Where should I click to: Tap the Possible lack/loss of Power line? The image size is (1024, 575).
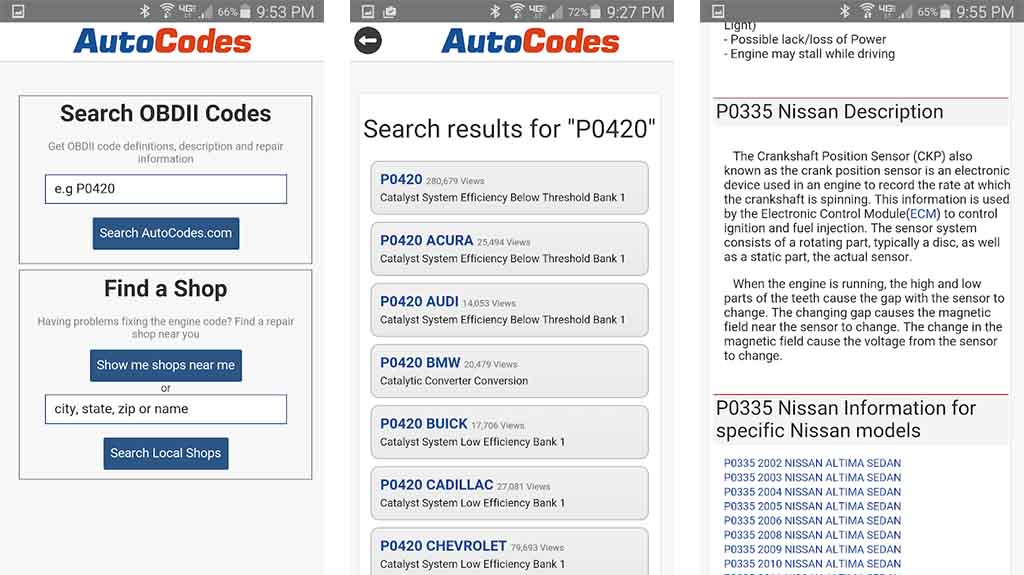coord(805,40)
